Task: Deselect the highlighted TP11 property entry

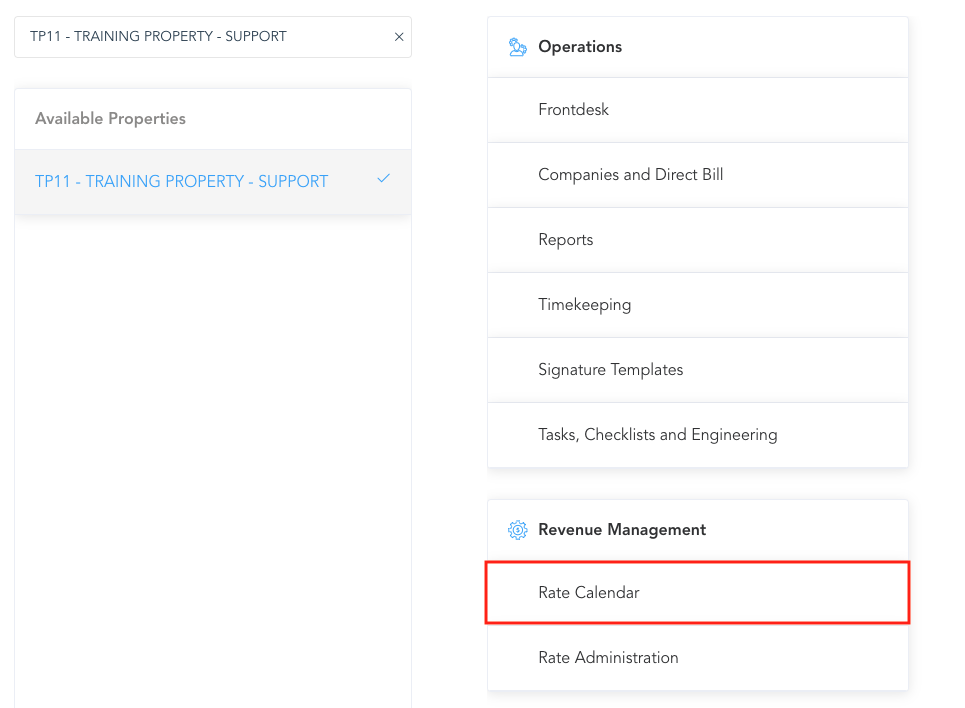Action: [180, 181]
